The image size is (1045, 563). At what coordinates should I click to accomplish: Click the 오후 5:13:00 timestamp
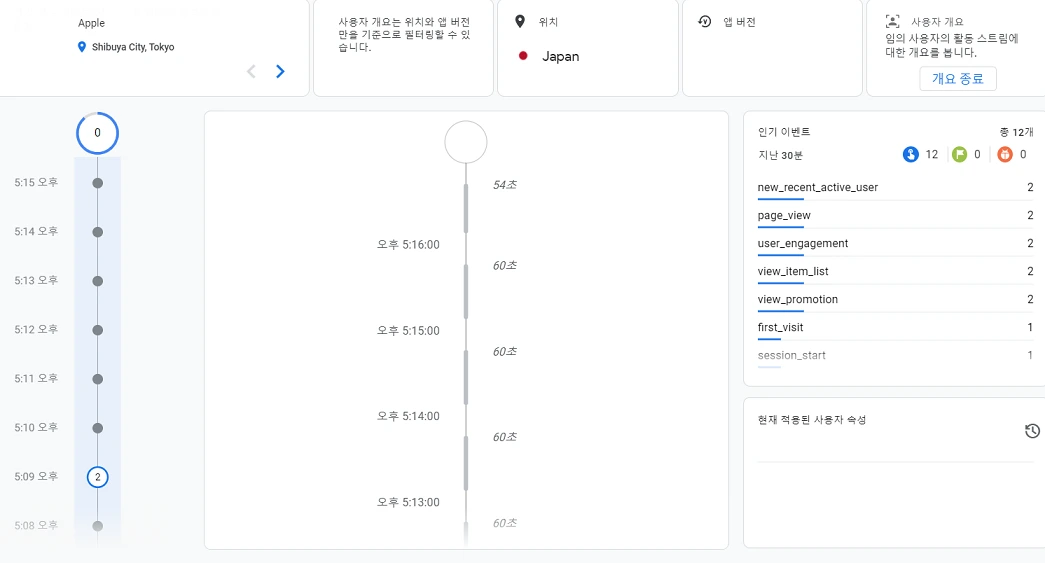(x=408, y=502)
